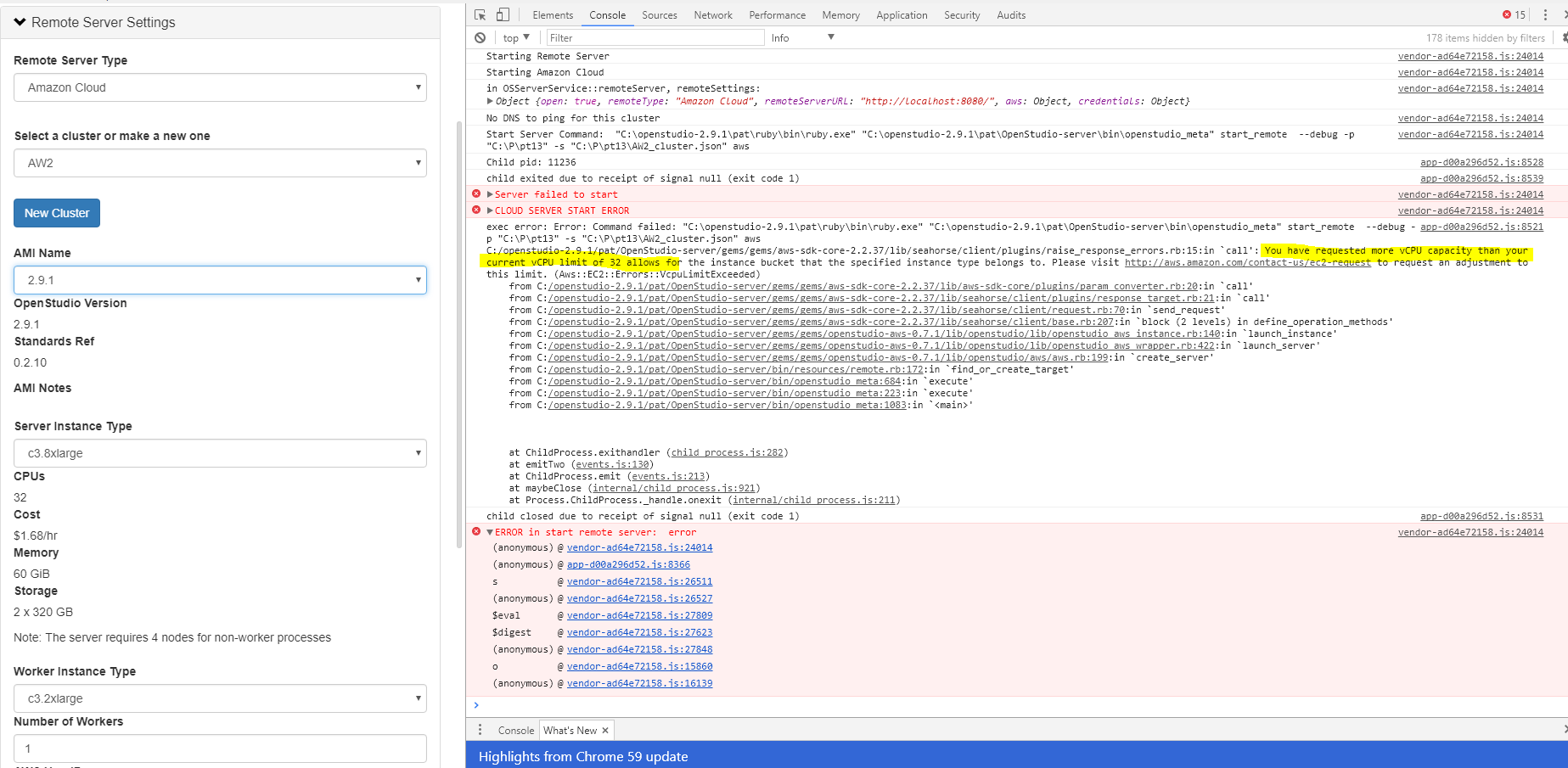The image size is (1568, 768).
Task: Open the Remote Server Type dropdown
Action: pos(220,87)
